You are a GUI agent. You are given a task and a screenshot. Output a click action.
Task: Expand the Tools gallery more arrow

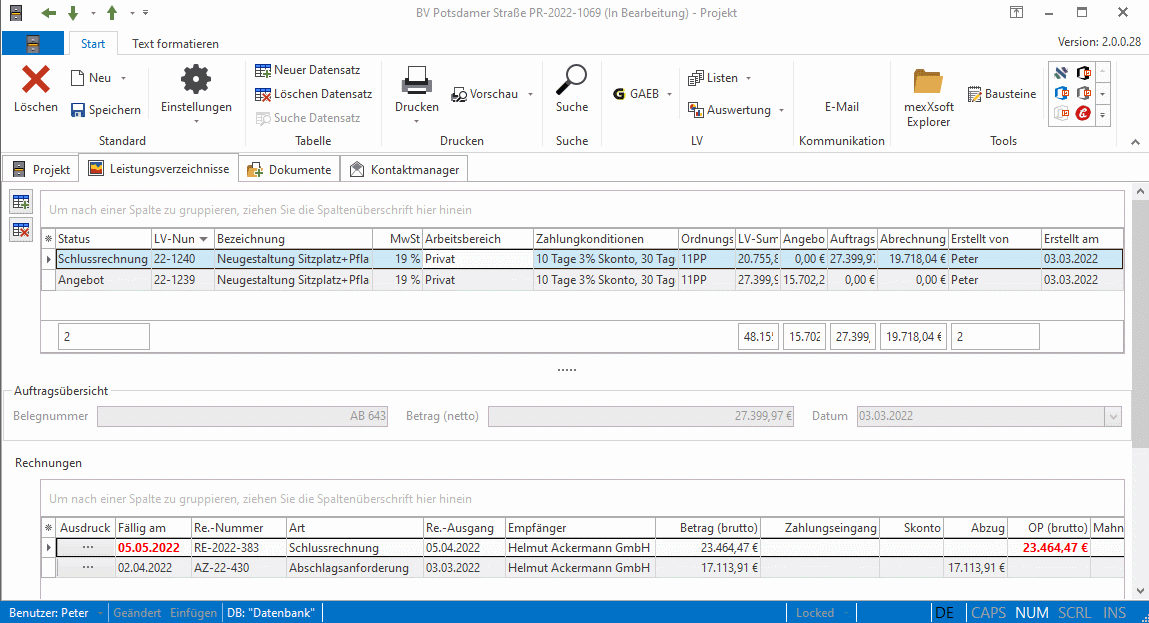[1103, 115]
